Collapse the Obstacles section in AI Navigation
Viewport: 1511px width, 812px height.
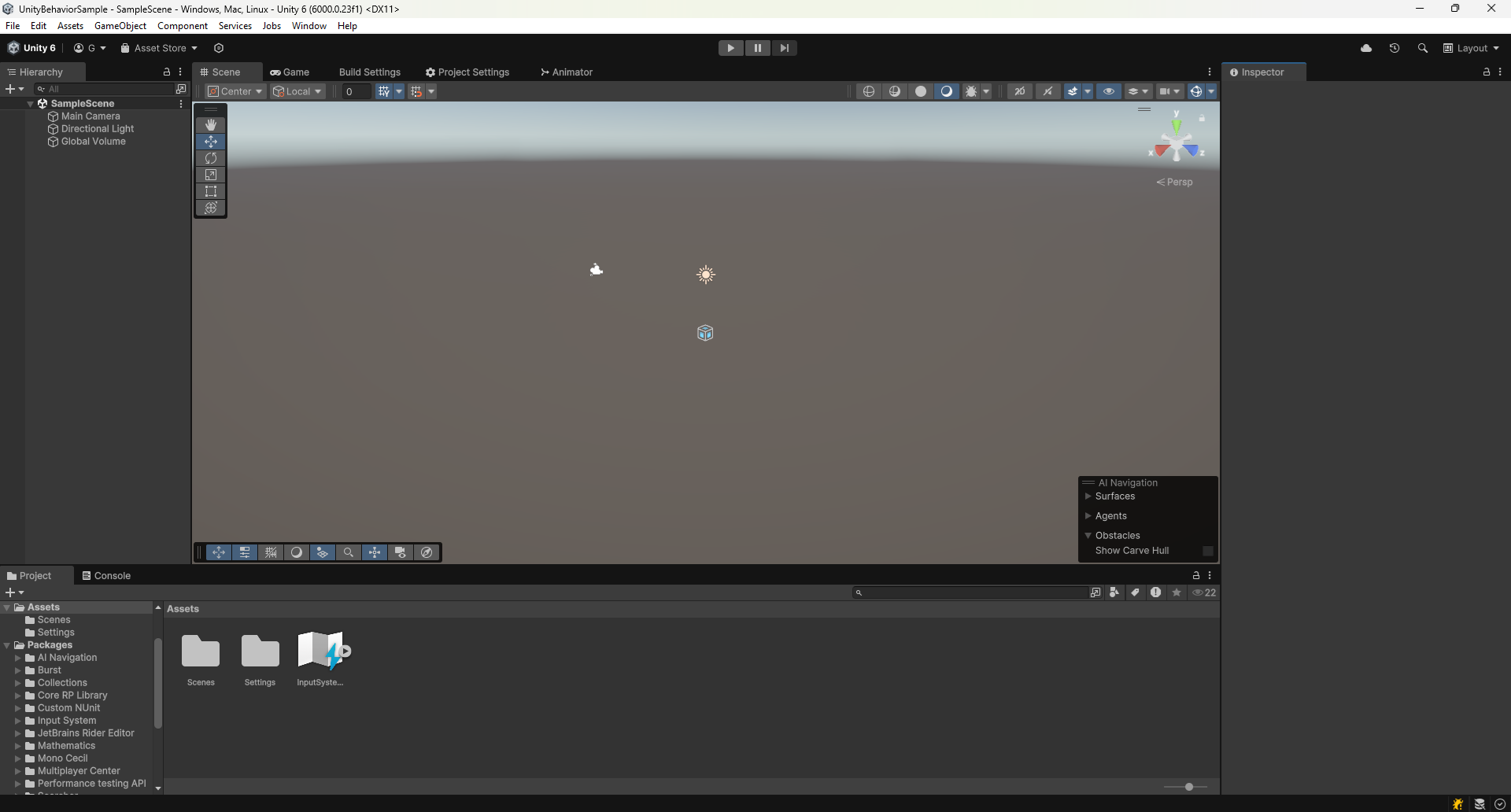point(1088,536)
